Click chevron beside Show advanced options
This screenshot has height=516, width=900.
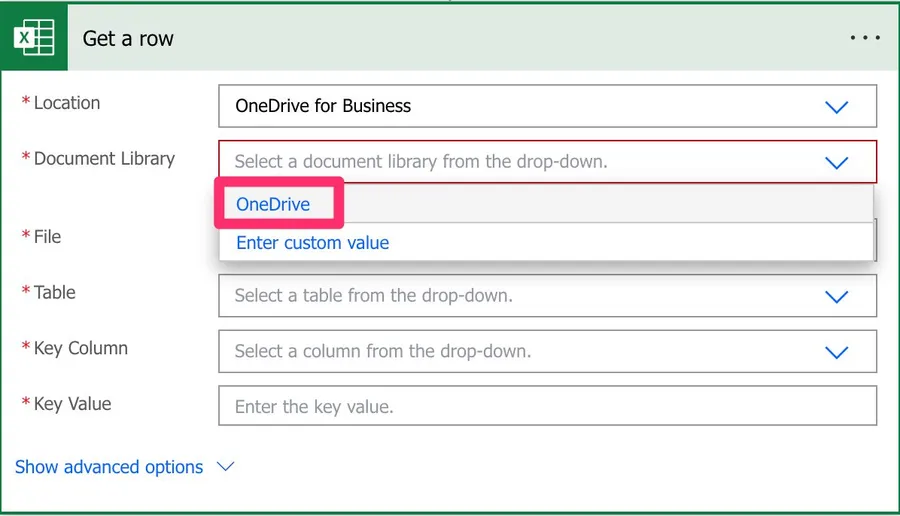tap(225, 467)
